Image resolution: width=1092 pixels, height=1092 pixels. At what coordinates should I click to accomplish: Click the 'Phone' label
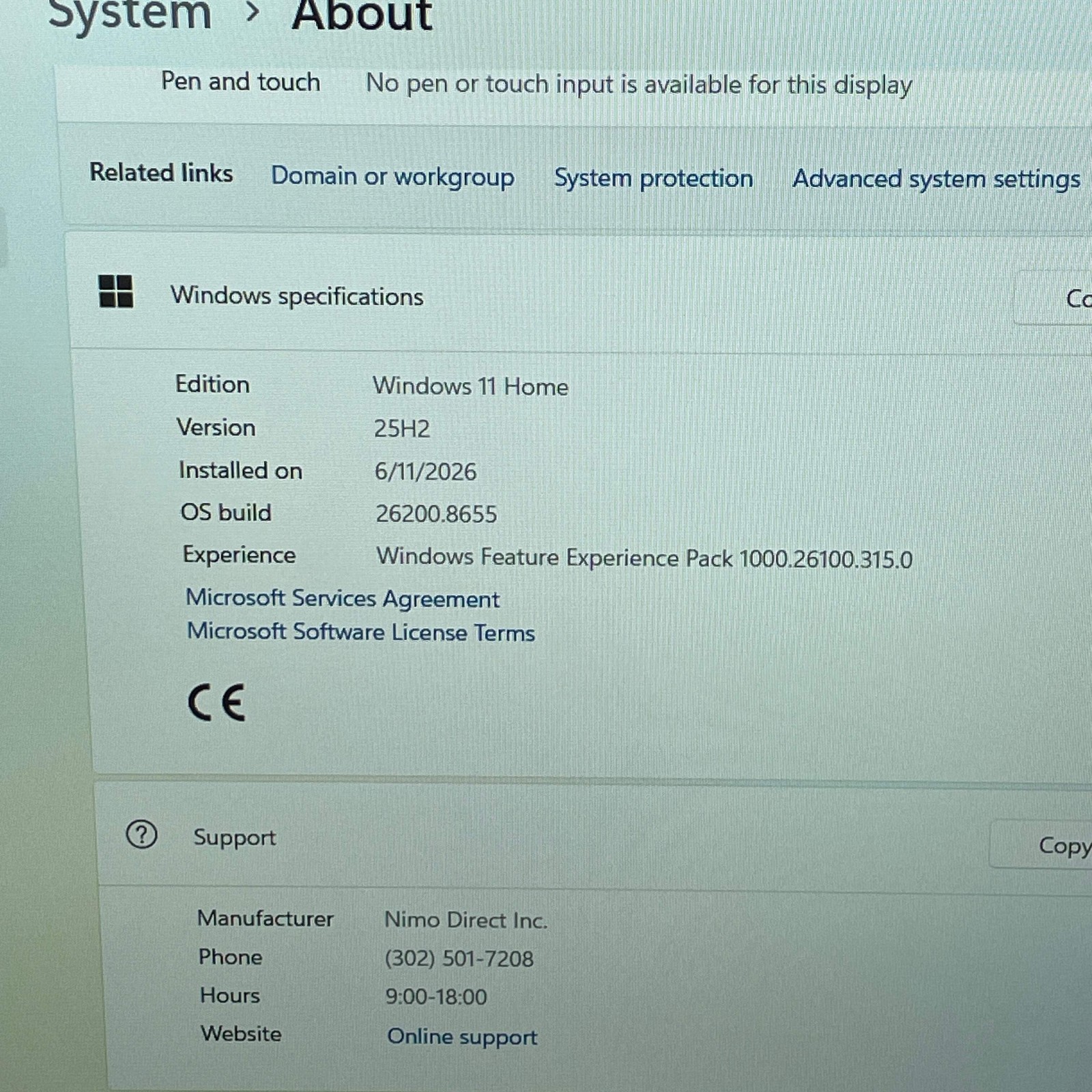231,957
